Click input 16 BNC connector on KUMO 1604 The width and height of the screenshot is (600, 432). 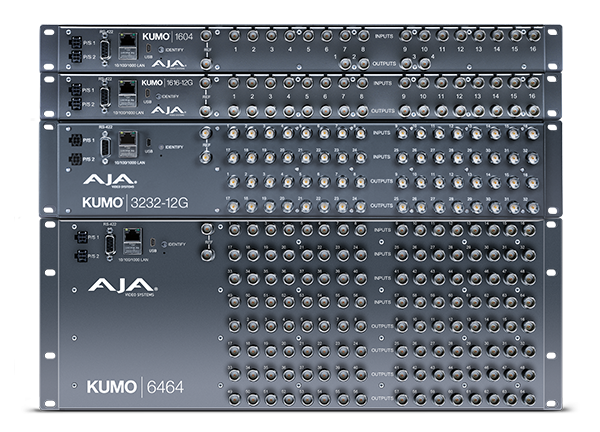tap(533, 36)
